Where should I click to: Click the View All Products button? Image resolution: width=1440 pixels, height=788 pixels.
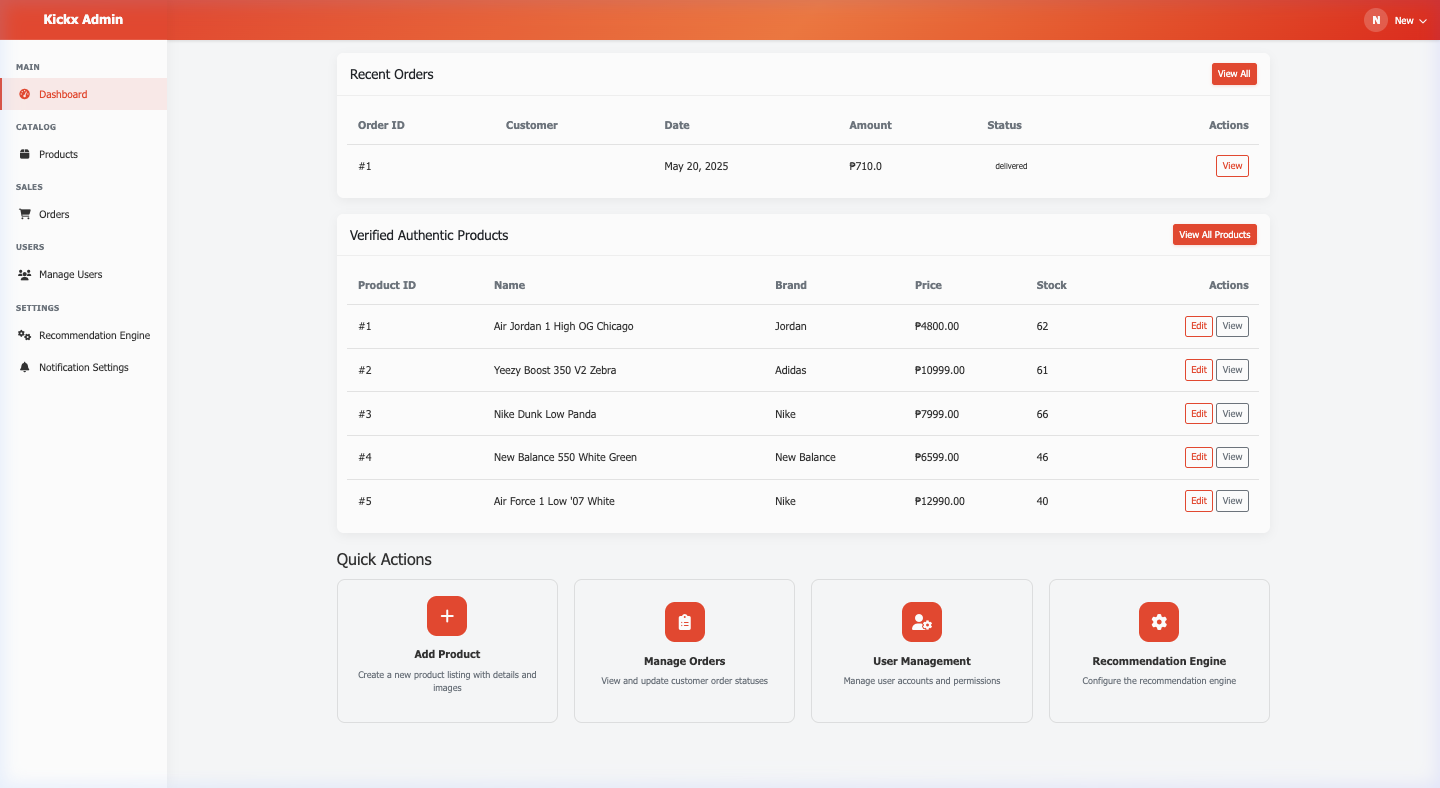1215,235
